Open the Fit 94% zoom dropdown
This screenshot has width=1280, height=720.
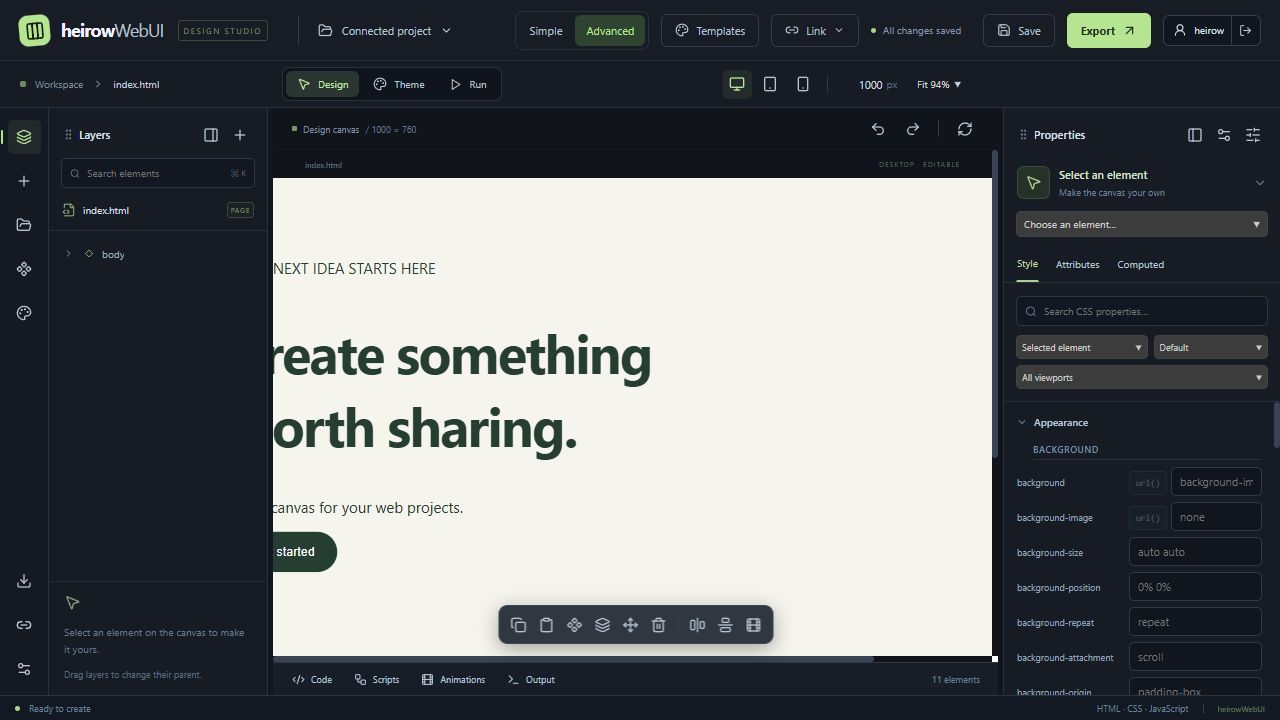pos(939,85)
